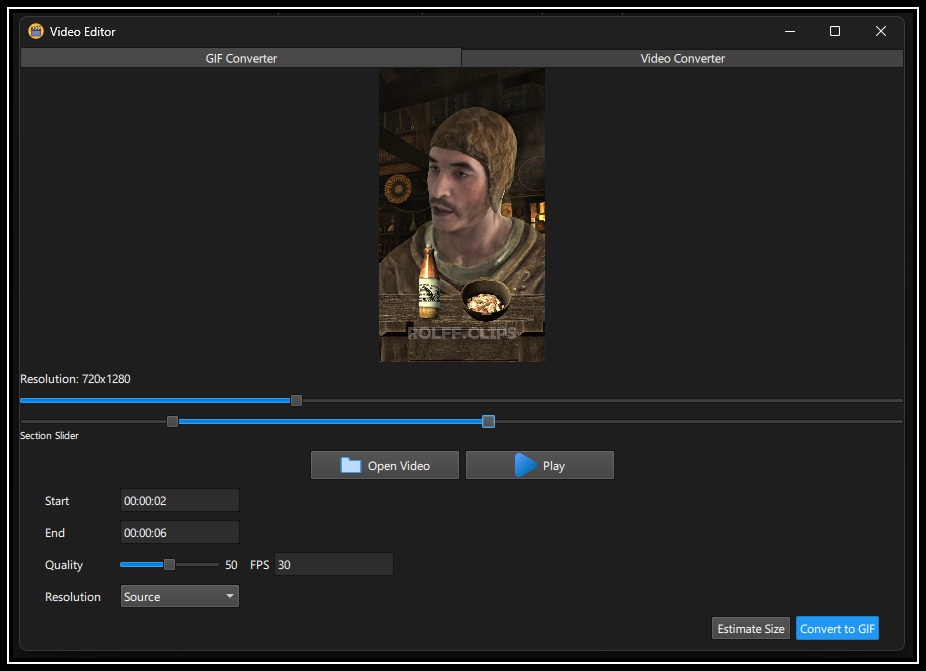Screen dimensions: 926x671
Task: Click the Section Slider end handle
Action: pyautogui.click(x=488, y=421)
